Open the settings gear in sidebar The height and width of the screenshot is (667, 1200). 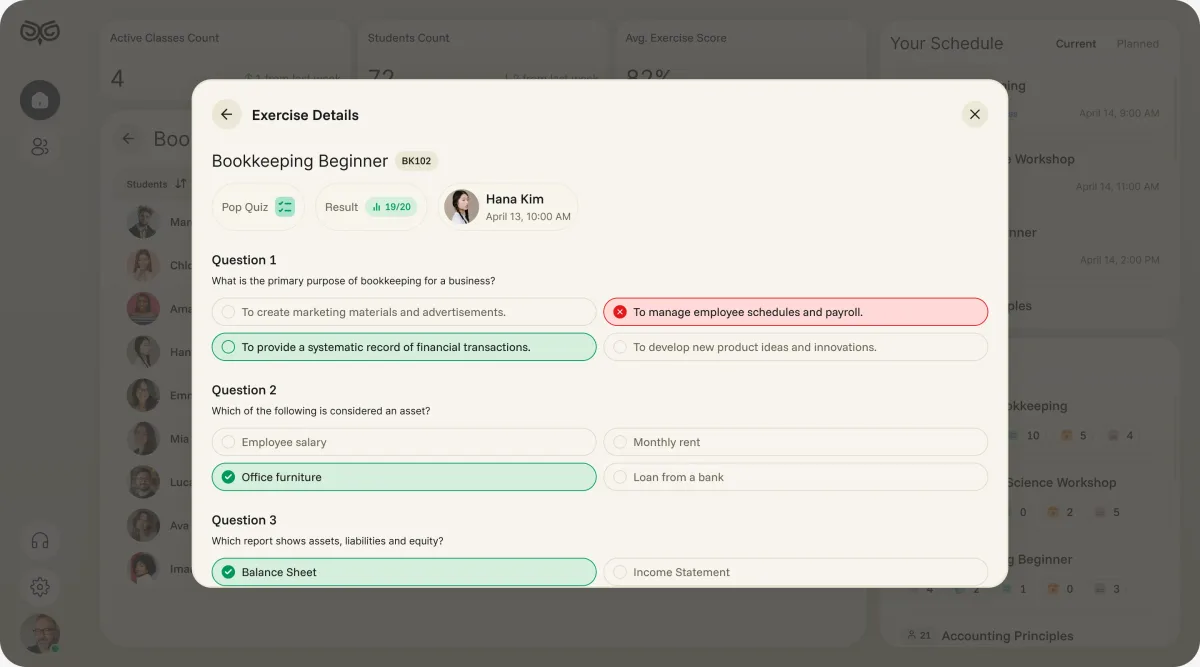point(40,587)
